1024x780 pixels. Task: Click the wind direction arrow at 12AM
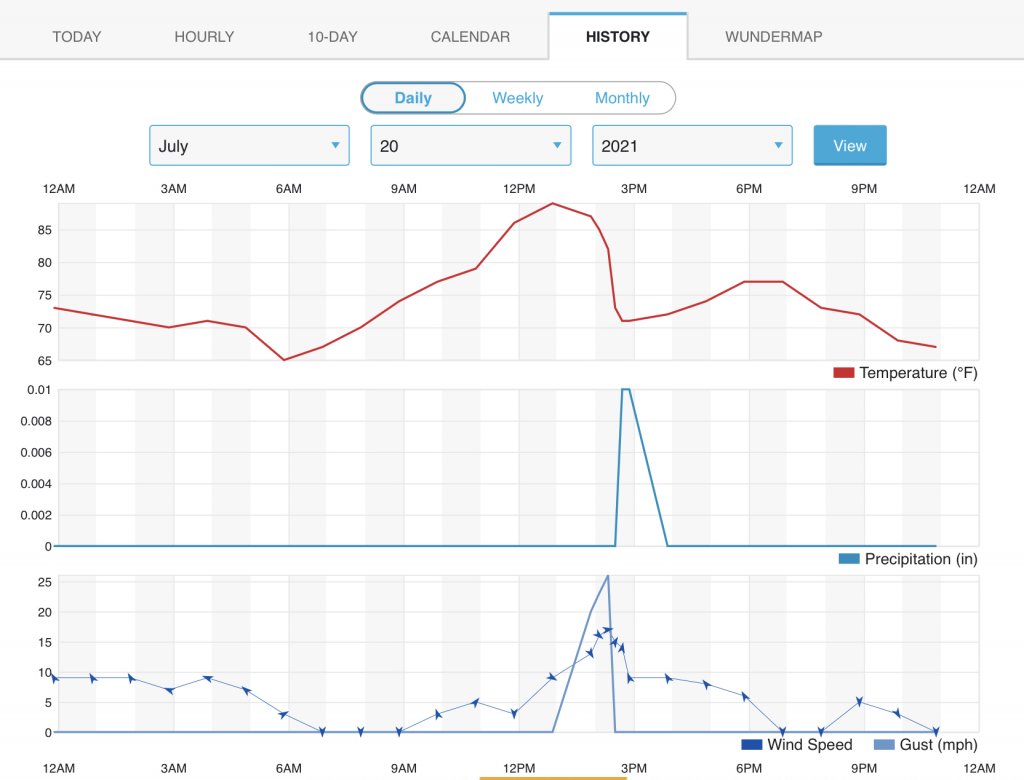55,678
